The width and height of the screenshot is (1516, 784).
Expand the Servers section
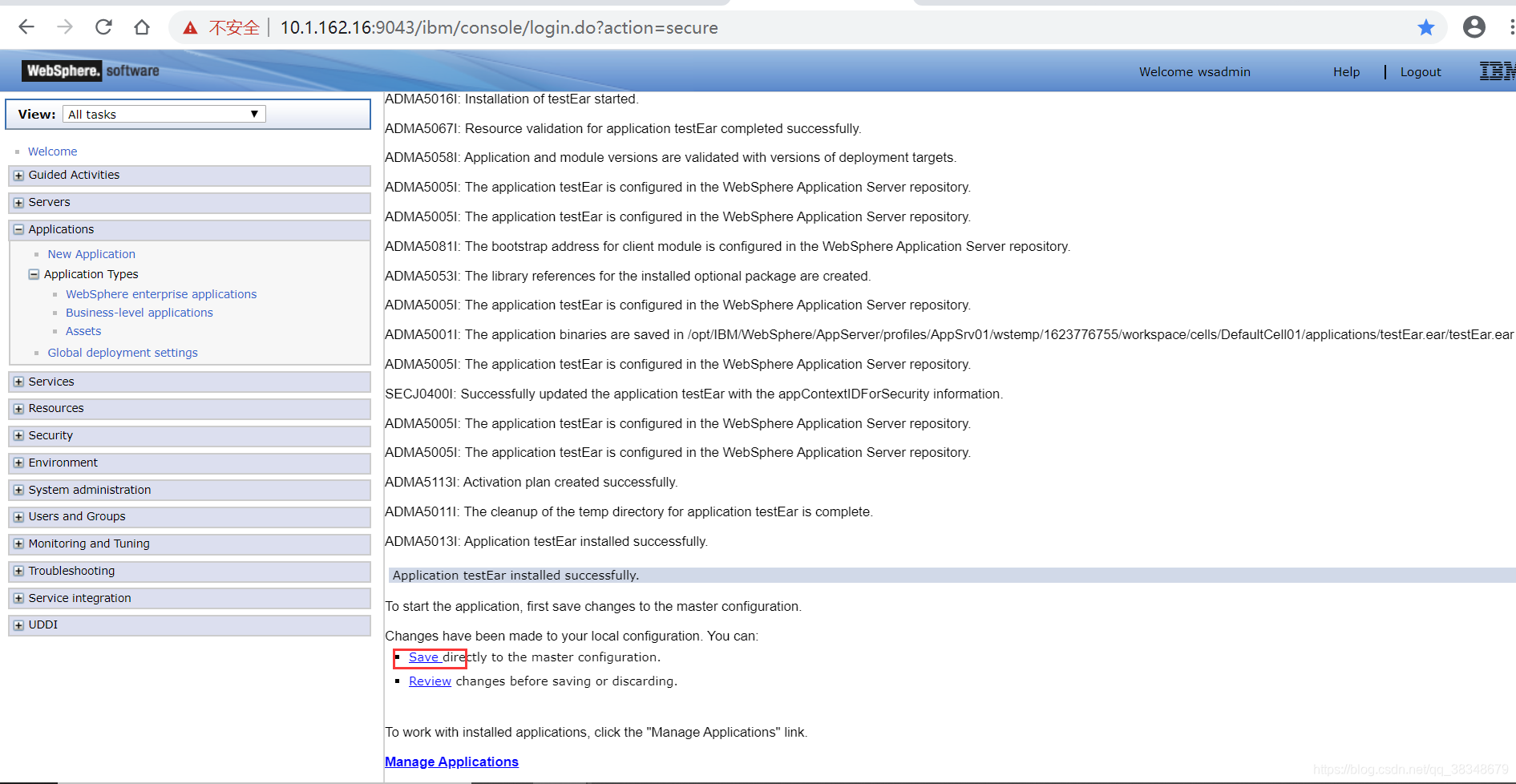click(18, 203)
